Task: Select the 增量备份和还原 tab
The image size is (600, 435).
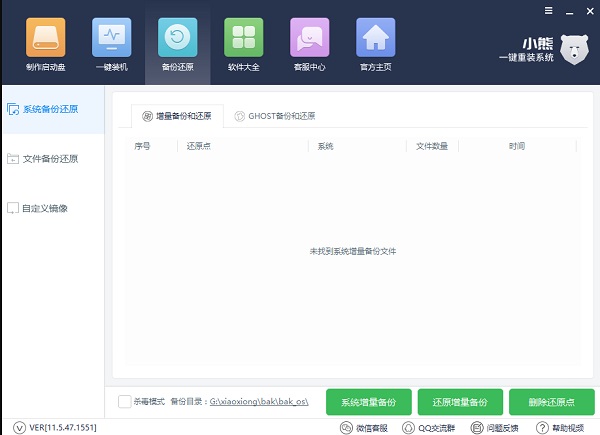Action: point(176,116)
